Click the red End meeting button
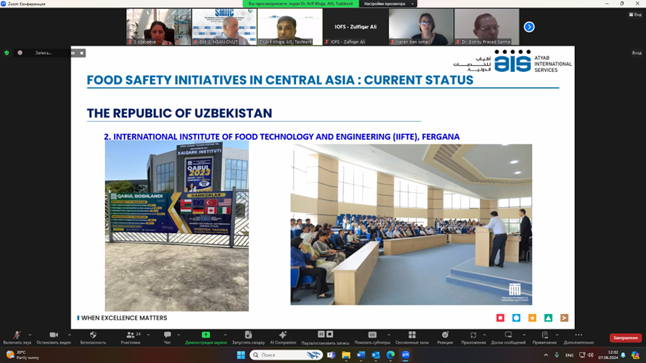The image size is (646, 363). coord(625,338)
